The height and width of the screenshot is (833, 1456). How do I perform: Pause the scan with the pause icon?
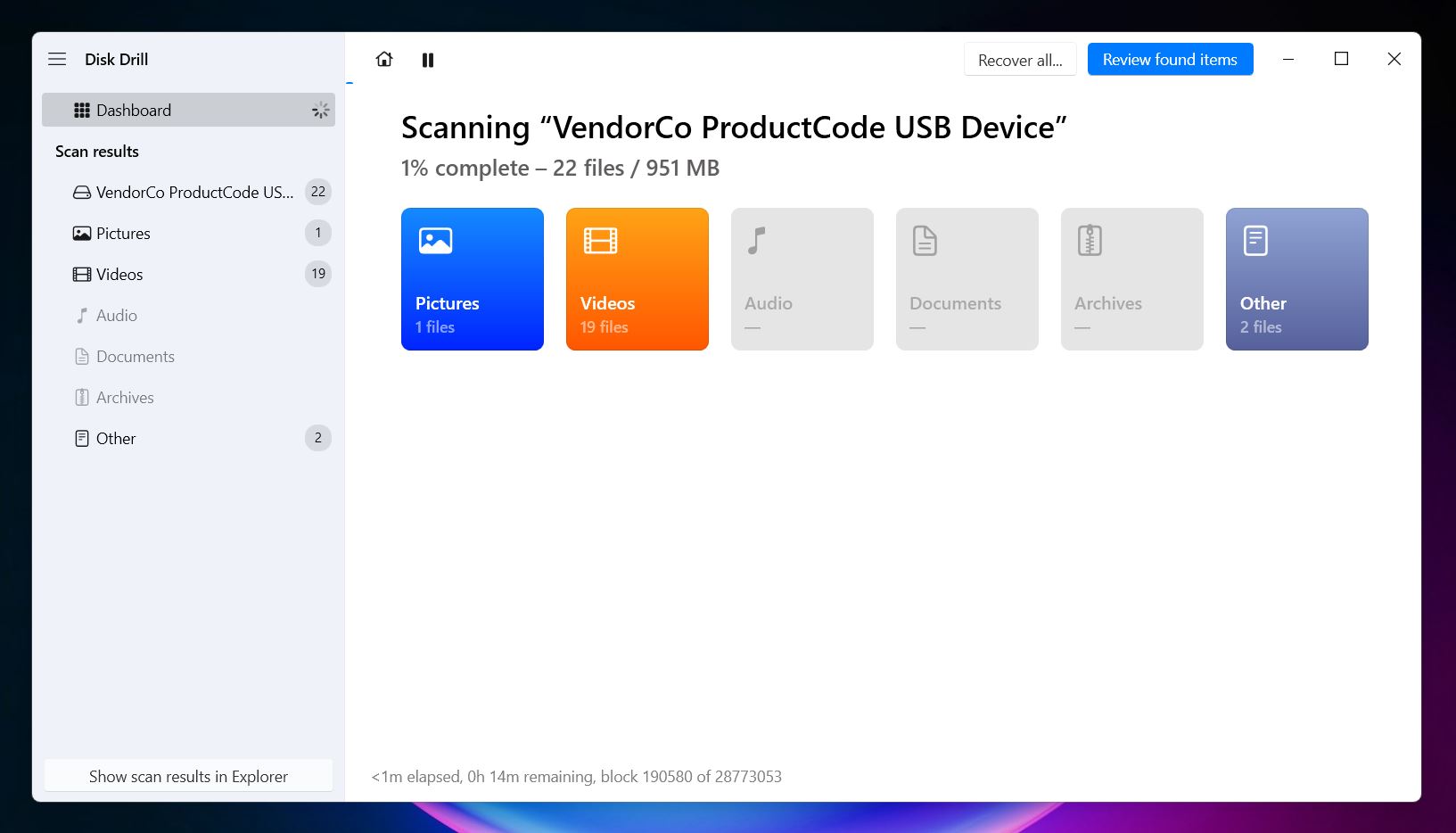coord(428,60)
